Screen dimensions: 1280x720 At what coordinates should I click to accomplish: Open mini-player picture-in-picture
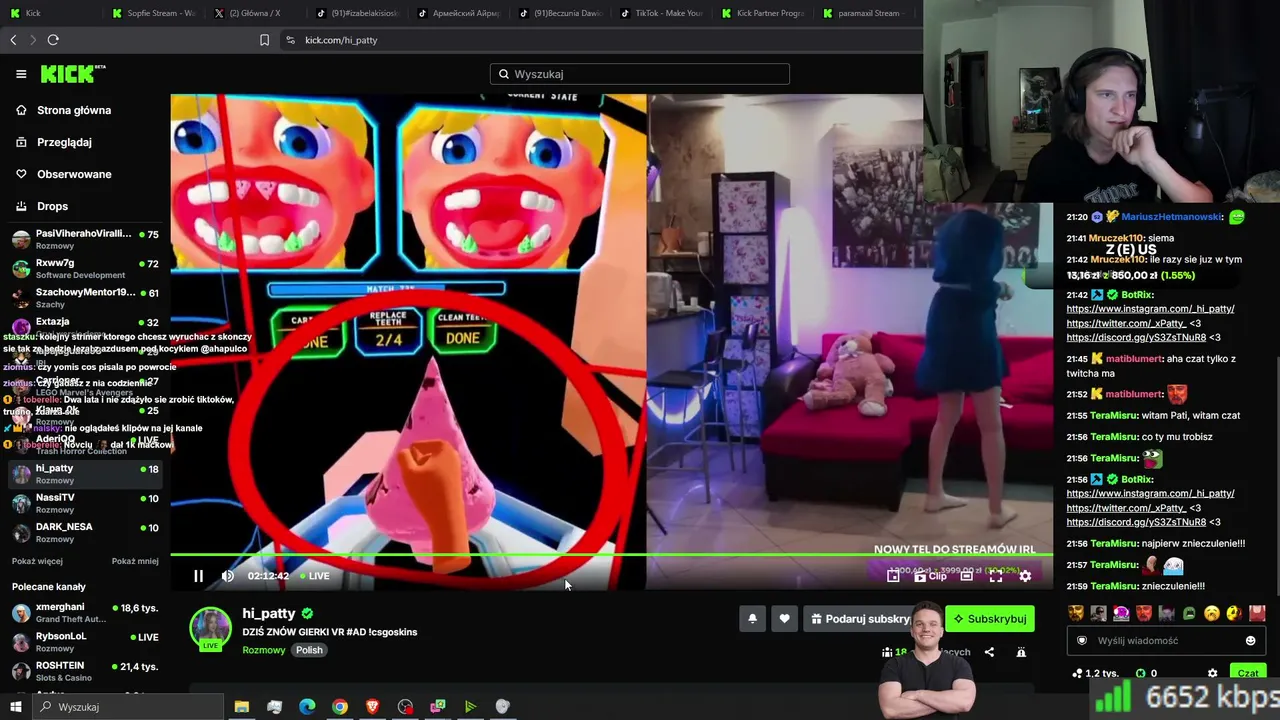point(893,576)
